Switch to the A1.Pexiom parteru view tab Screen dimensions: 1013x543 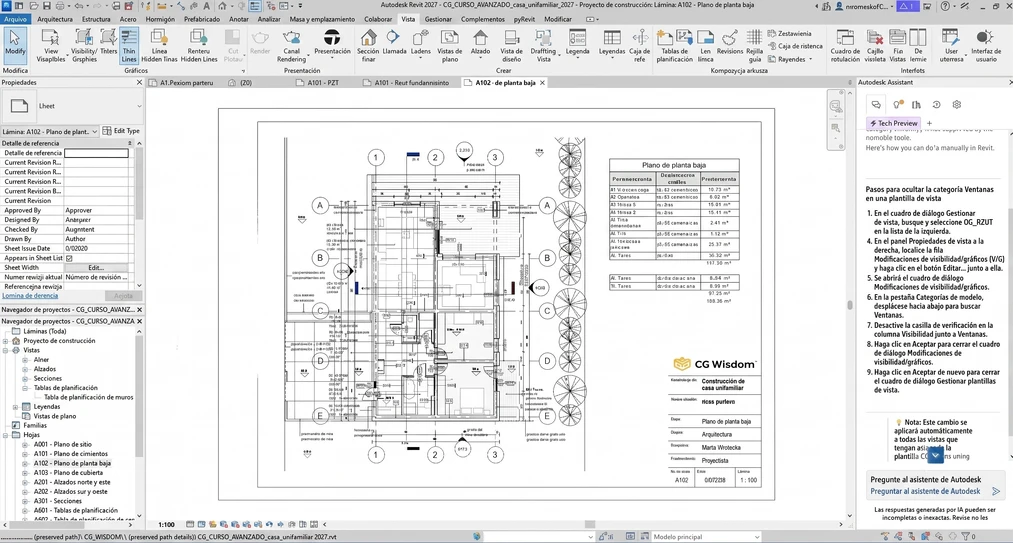point(185,83)
